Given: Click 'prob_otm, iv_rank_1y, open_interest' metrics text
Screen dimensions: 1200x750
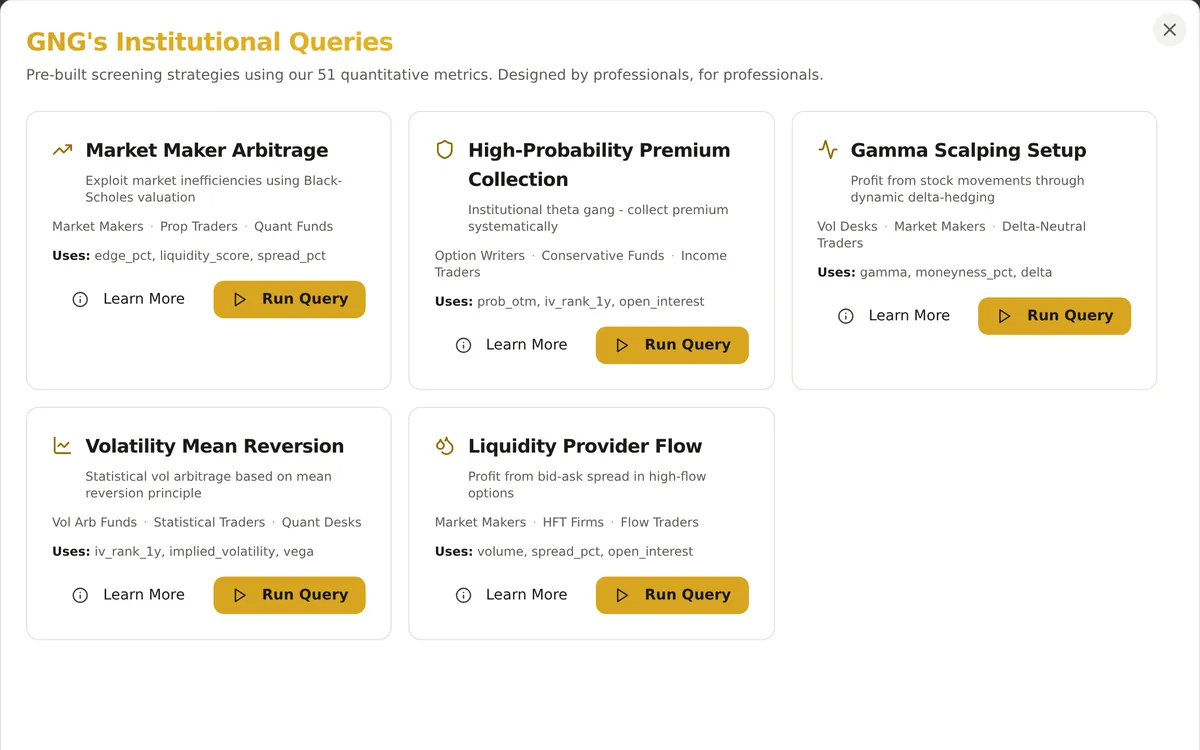Looking at the screenshot, I should tap(591, 302).
